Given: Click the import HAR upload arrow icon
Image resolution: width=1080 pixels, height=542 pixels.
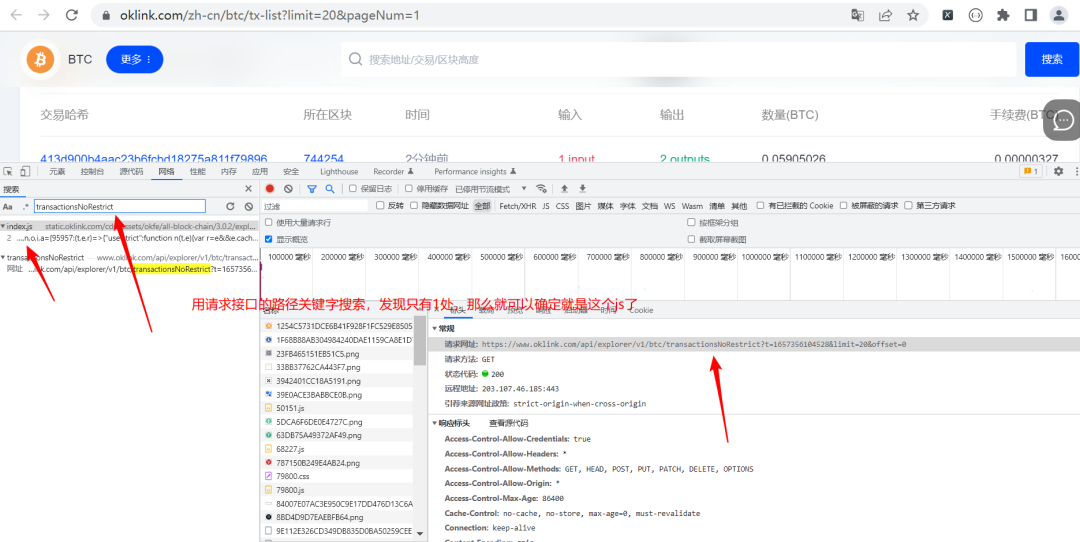Looking at the screenshot, I should (x=564, y=189).
